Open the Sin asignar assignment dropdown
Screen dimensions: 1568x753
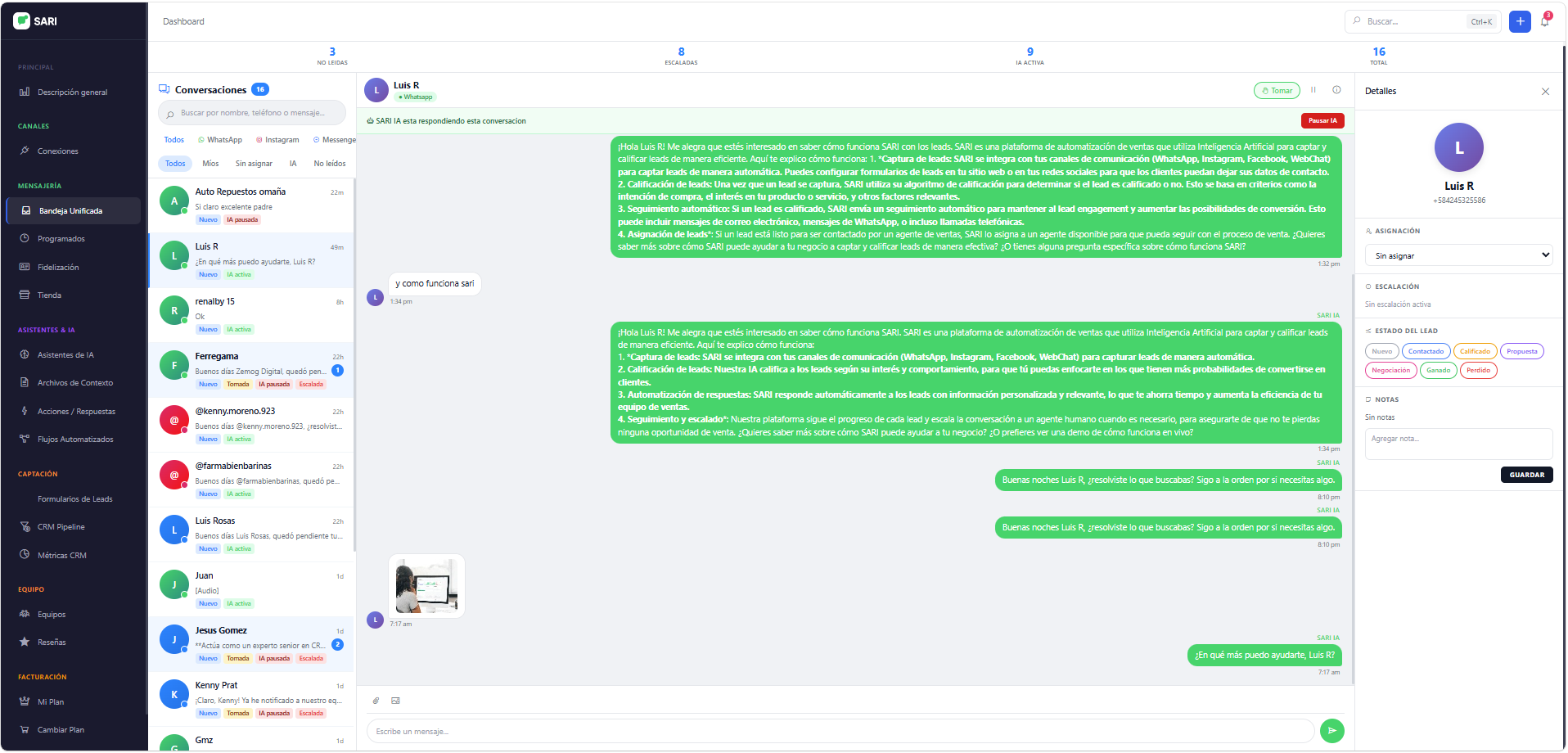pyautogui.click(x=1458, y=255)
